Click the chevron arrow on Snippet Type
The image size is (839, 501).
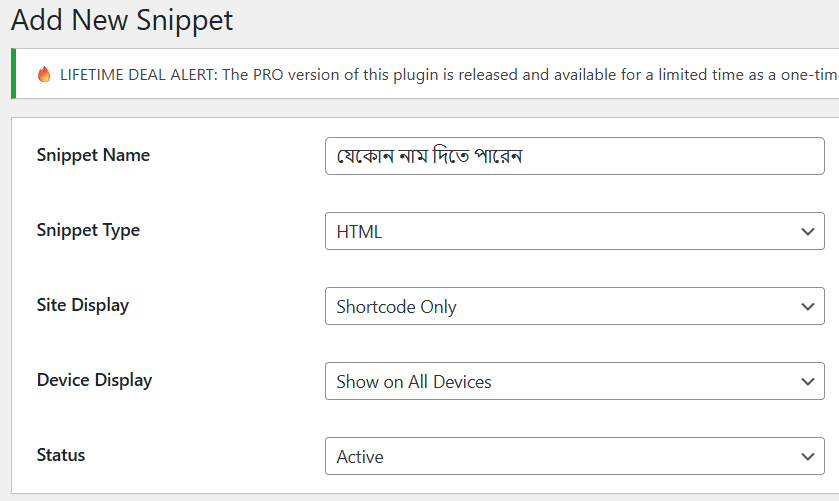click(808, 232)
